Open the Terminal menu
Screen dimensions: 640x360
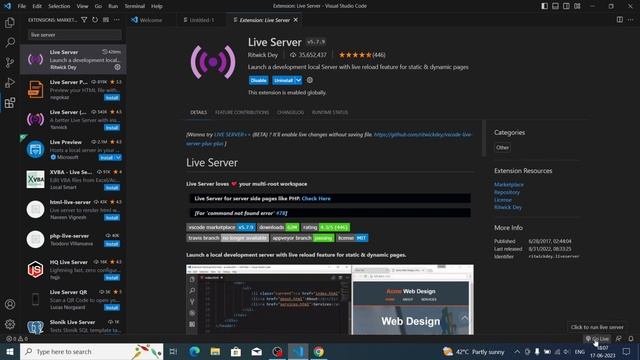coord(135,6)
